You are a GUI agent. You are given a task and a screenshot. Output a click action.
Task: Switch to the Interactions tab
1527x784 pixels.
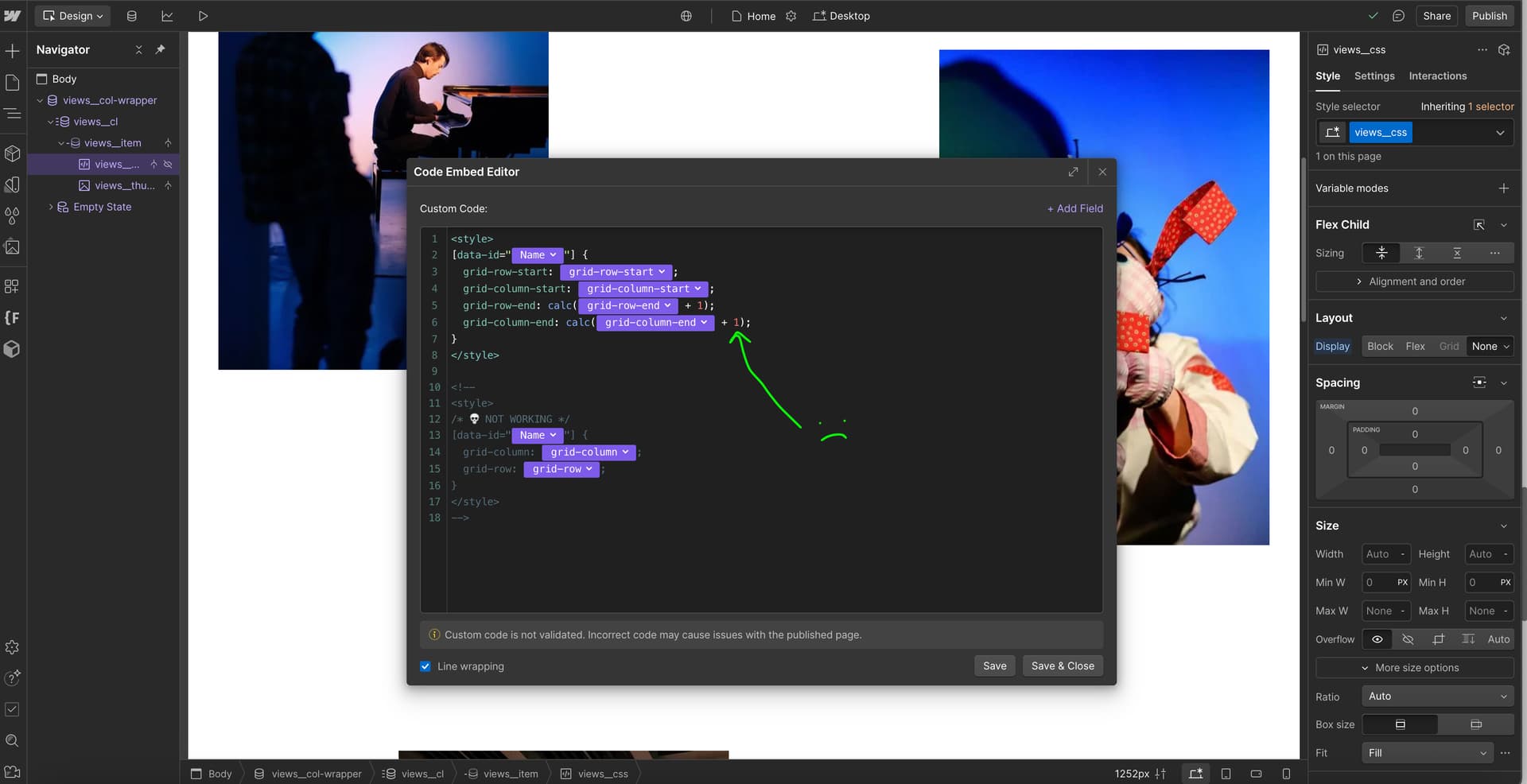point(1437,76)
